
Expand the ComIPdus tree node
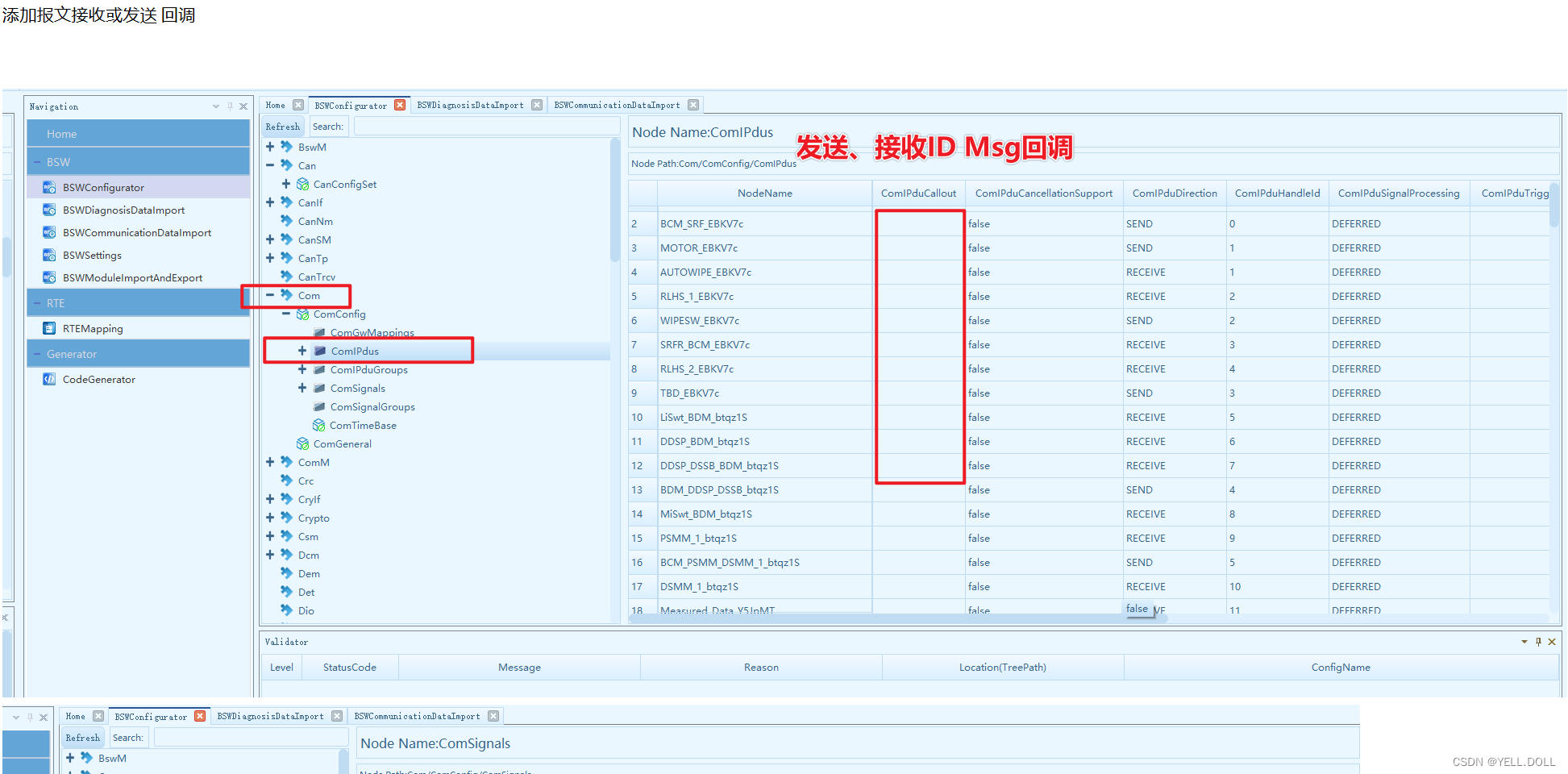pyautogui.click(x=302, y=351)
